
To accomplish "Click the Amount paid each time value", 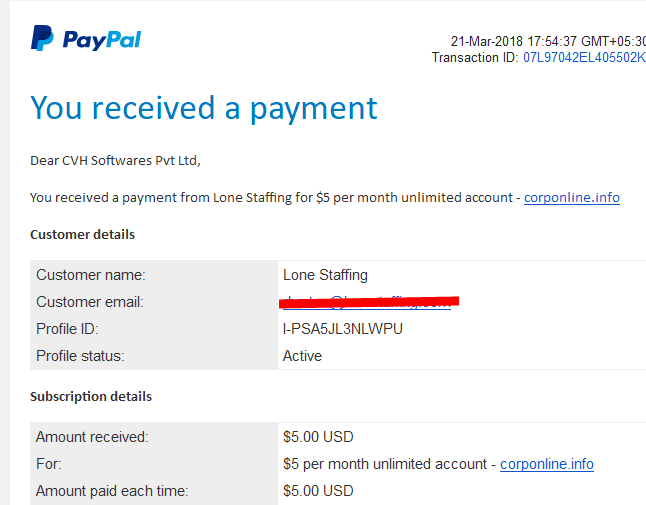I will pyautogui.click(x=318, y=491).
